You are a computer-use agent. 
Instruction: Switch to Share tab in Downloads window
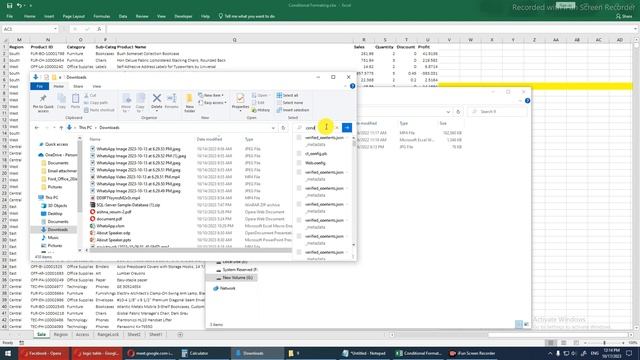pyautogui.click(x=78, y=87)
